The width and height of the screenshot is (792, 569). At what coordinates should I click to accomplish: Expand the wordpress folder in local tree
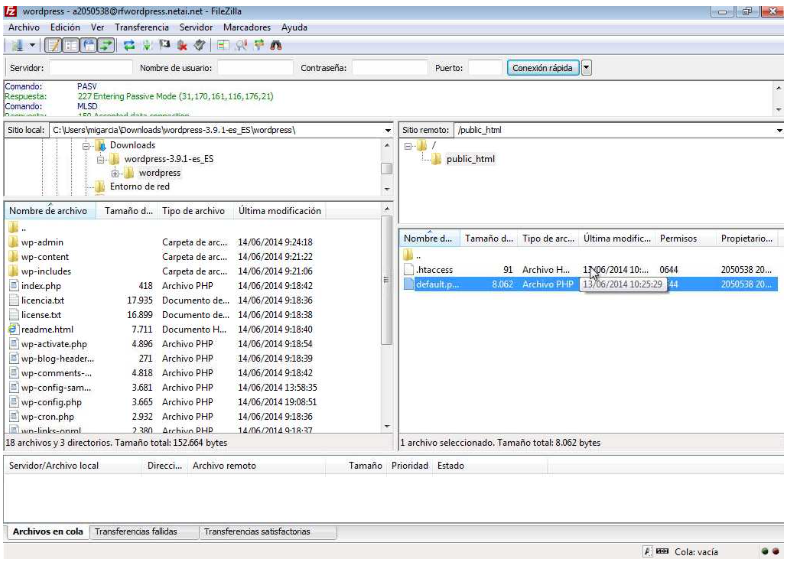pos(115,173)
